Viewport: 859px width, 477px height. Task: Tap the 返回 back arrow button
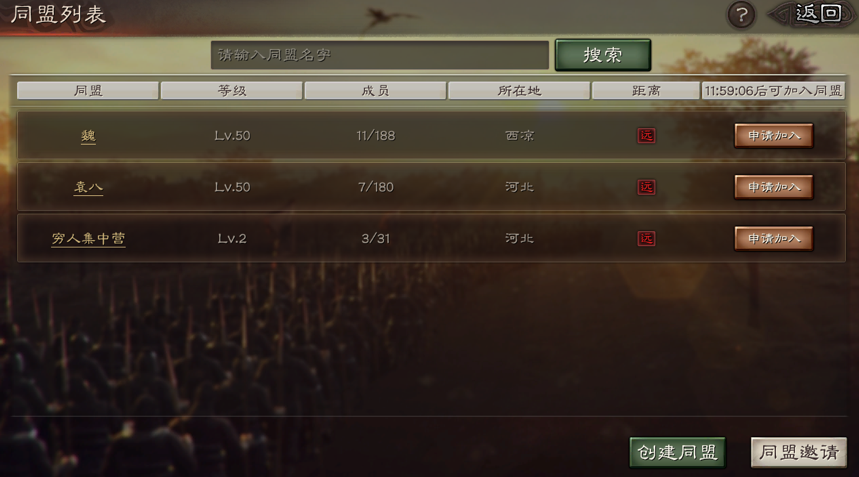813,14
